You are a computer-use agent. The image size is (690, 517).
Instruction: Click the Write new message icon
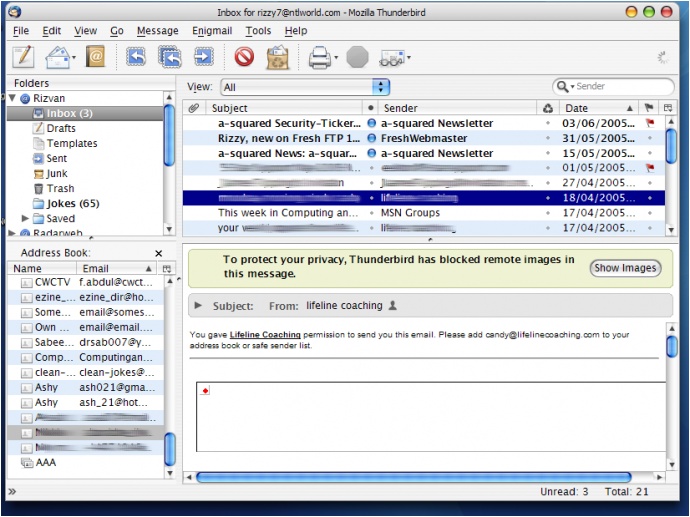click(22, 57)
